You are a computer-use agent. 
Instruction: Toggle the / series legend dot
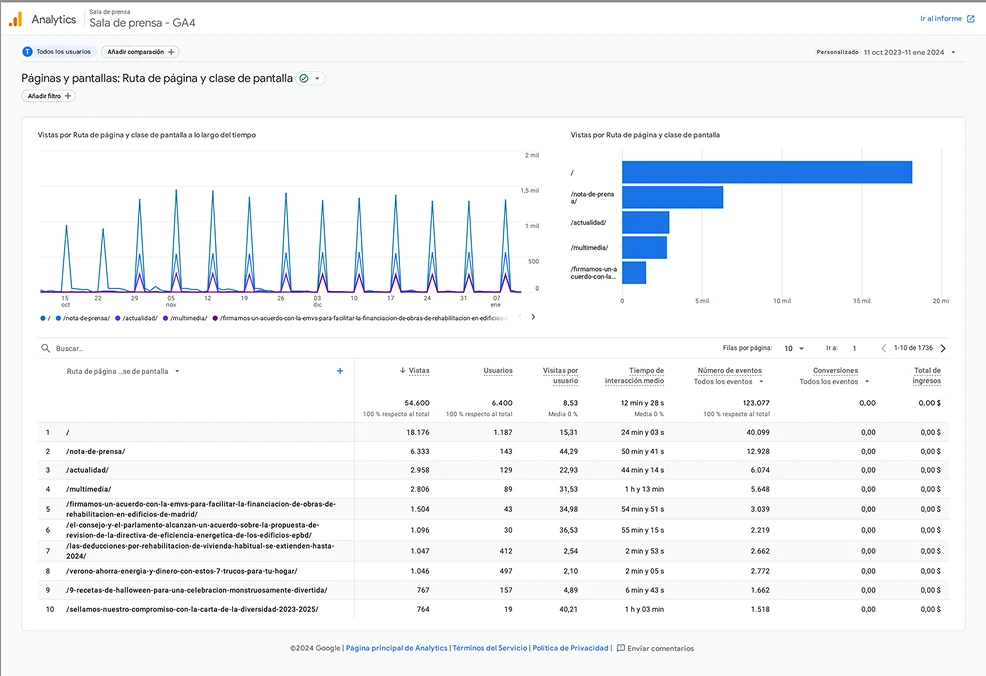(x=43, y=318)
